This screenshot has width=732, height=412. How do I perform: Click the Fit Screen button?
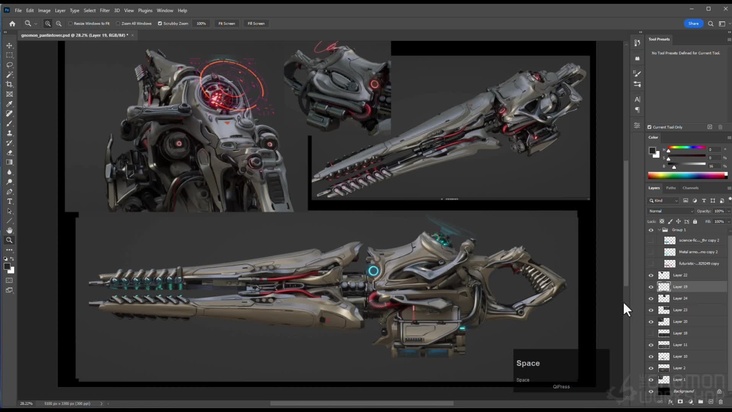click(227, 23)
